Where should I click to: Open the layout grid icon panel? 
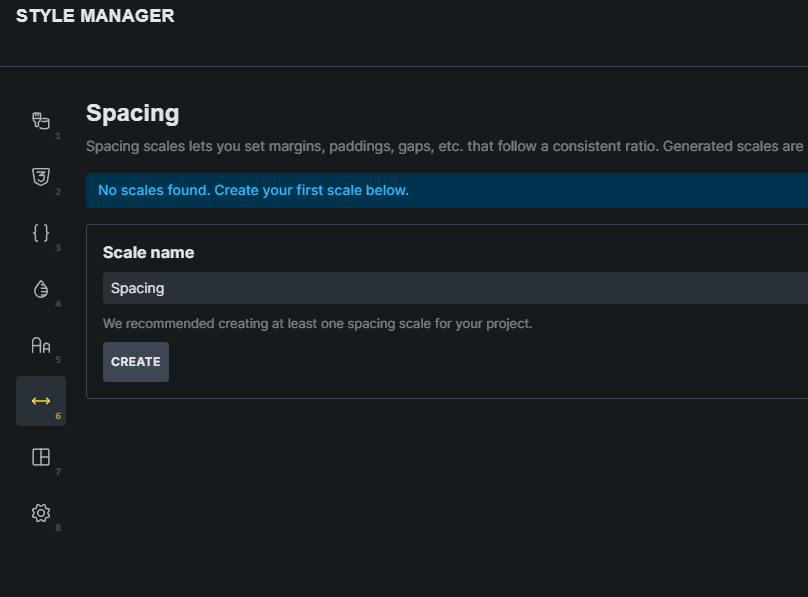41,457
